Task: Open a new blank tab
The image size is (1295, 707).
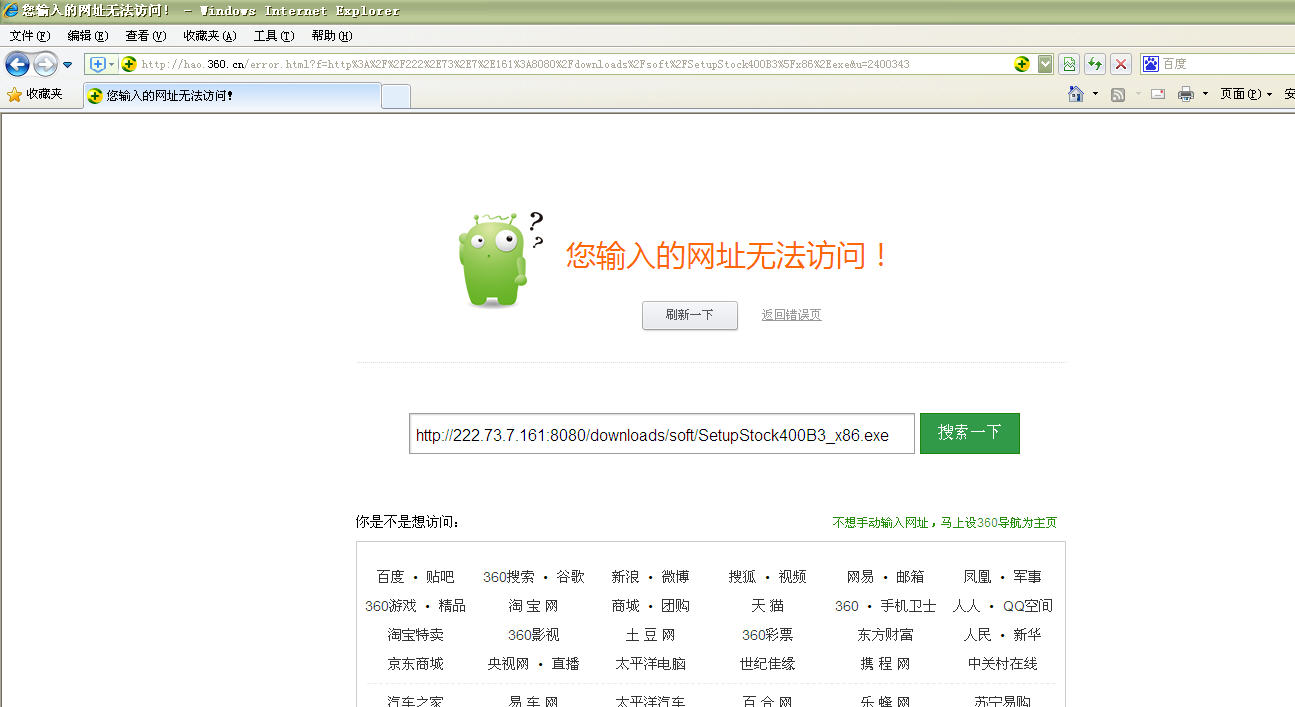Action: [396, 96]
